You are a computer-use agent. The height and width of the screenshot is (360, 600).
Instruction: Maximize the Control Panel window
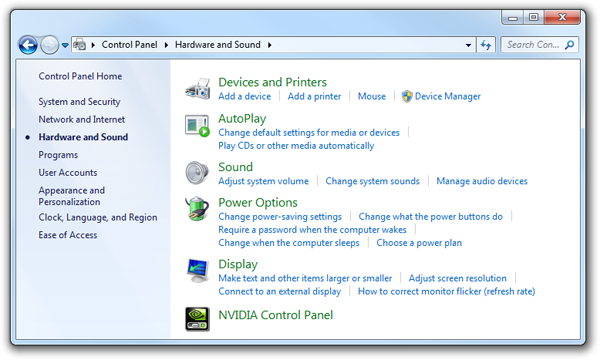coord(534,18)
